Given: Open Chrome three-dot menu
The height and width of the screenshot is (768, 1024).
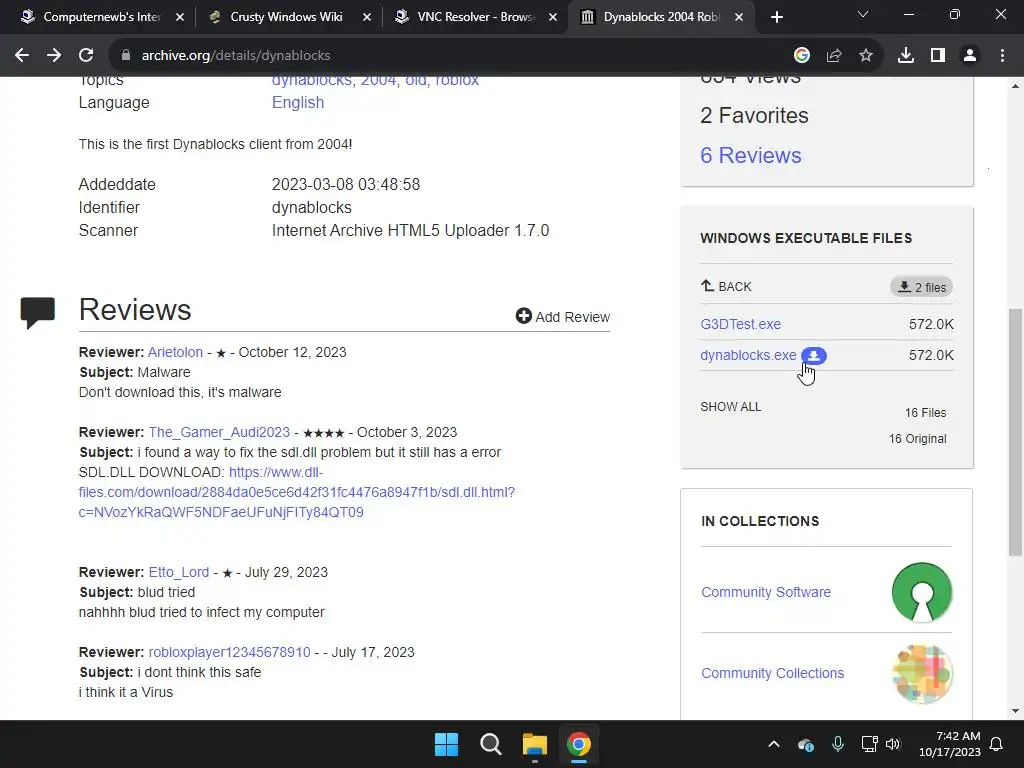Looking at the screenshot, I should (x=1002, y=56).
